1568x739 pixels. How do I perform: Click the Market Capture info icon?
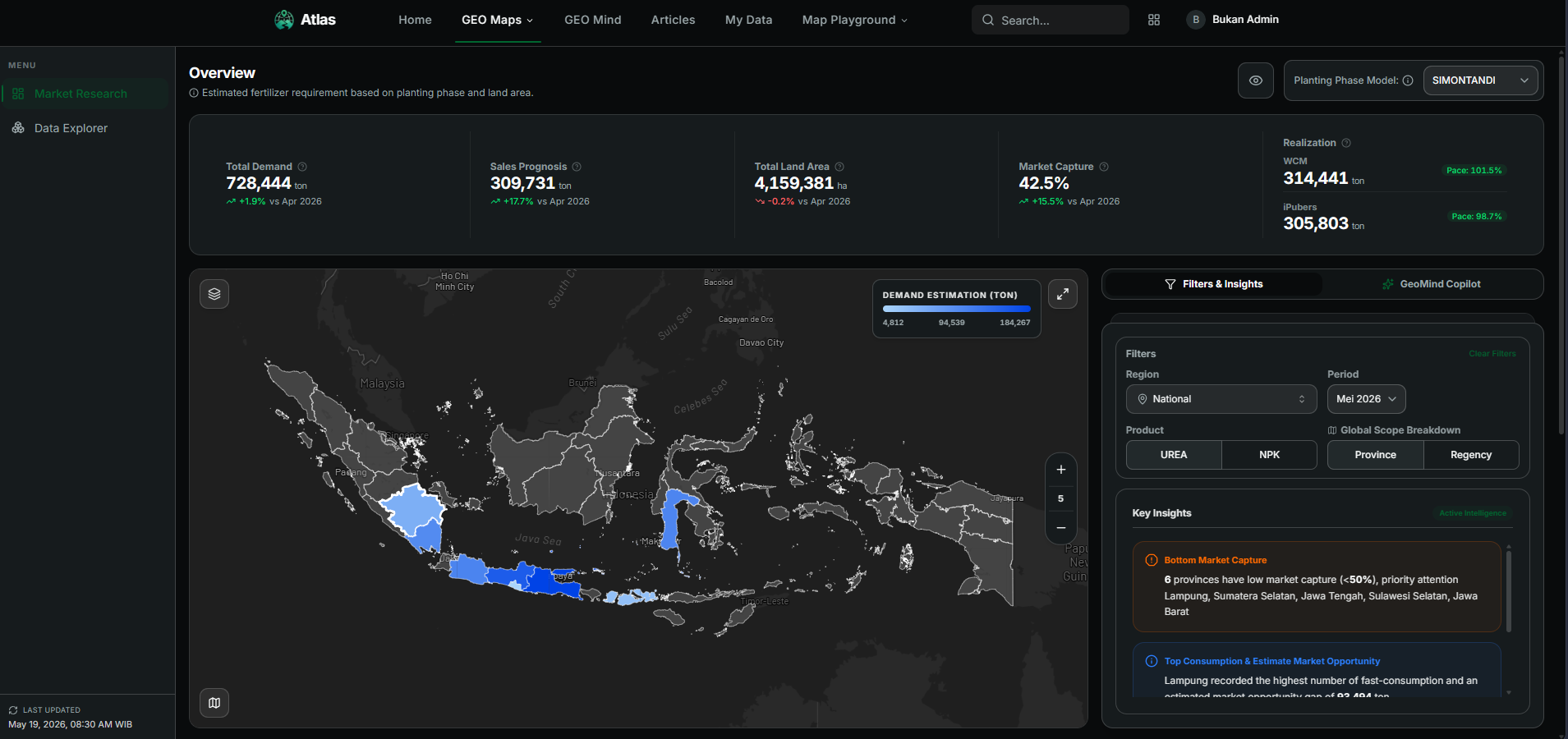1104,167
